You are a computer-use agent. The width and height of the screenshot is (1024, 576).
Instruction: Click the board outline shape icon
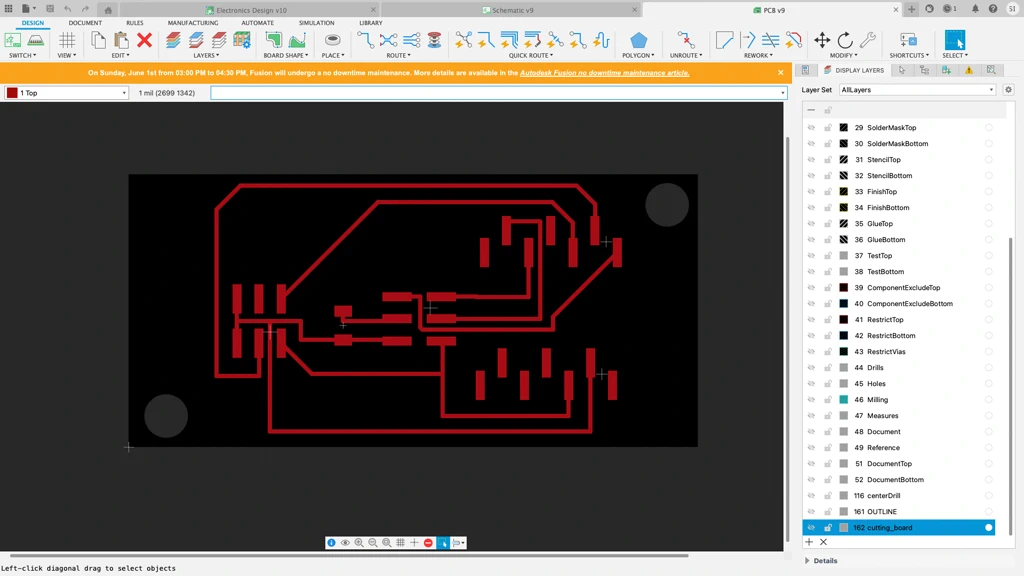(274, 40)
